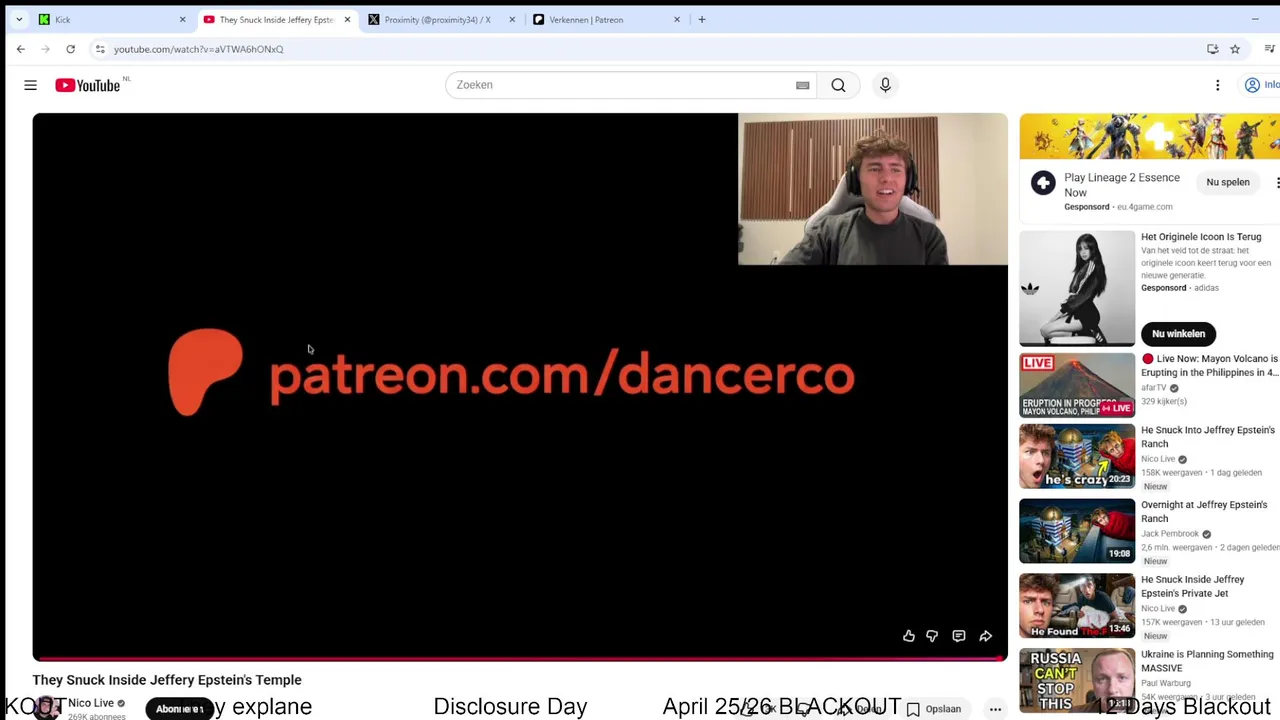The height and width of the screenshot is (720, 1280).
Task: Open Epstein's Private Jet video thumbnail
Action: (x=1077, y=606)
